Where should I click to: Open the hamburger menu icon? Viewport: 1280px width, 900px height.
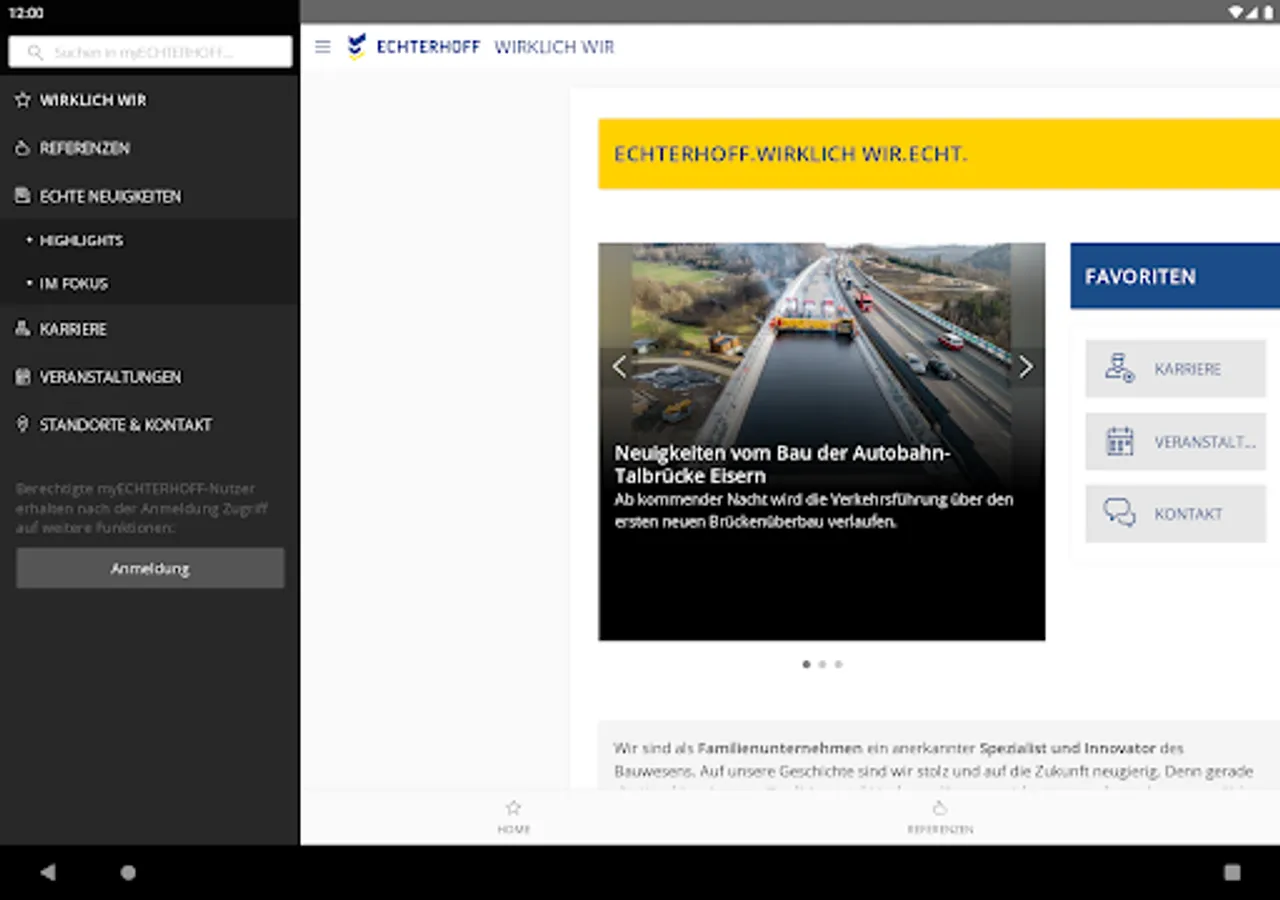click(322, 47)
